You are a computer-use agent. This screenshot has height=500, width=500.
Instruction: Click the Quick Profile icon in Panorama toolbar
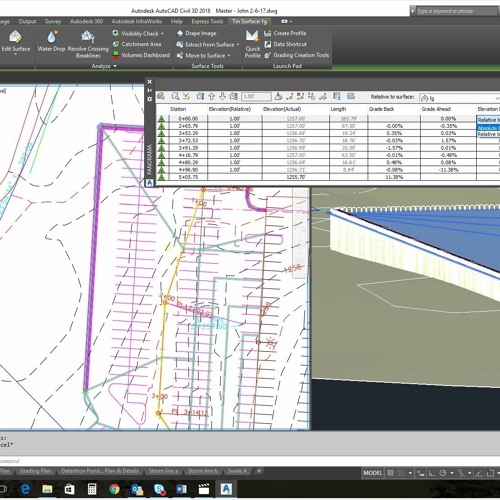[x=186, y=96]
